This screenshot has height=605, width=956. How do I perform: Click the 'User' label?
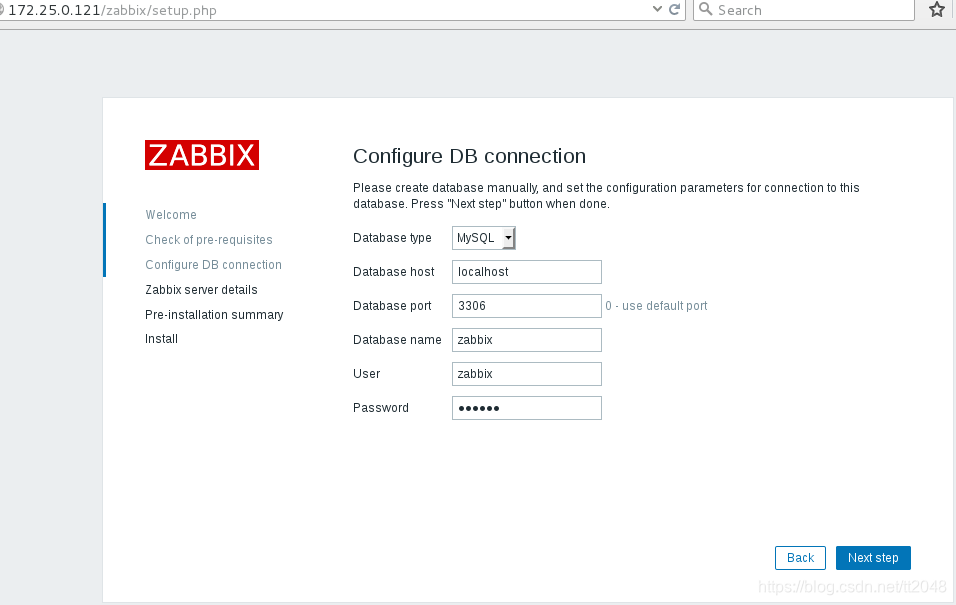[366, 374]
